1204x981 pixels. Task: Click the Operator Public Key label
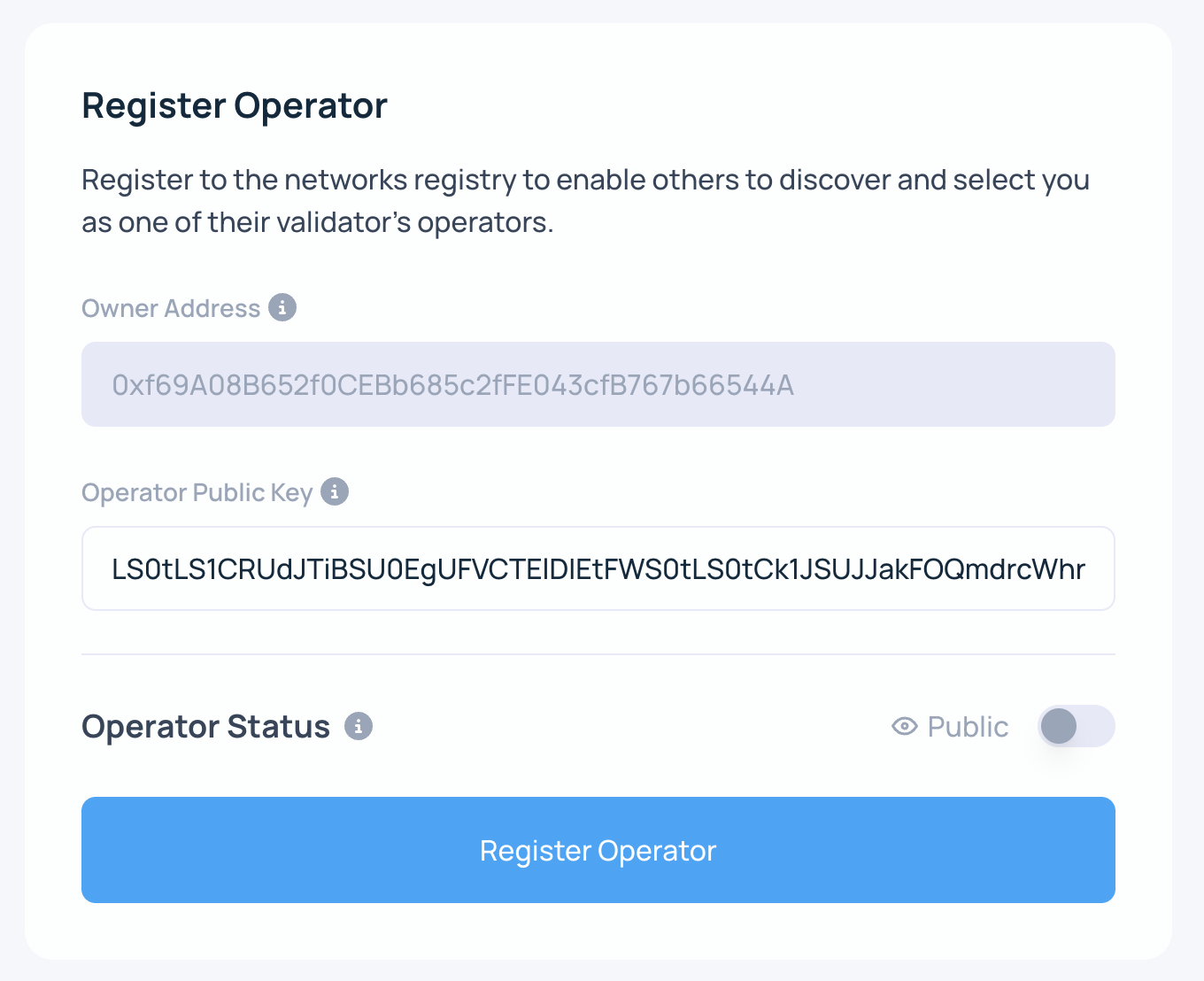pos(197,492)
